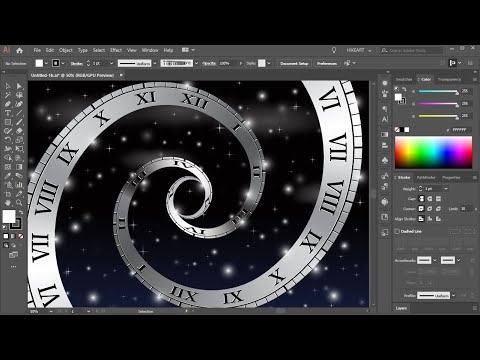Open the Effect menu
480x360 pixels.
tap(116, 50)
